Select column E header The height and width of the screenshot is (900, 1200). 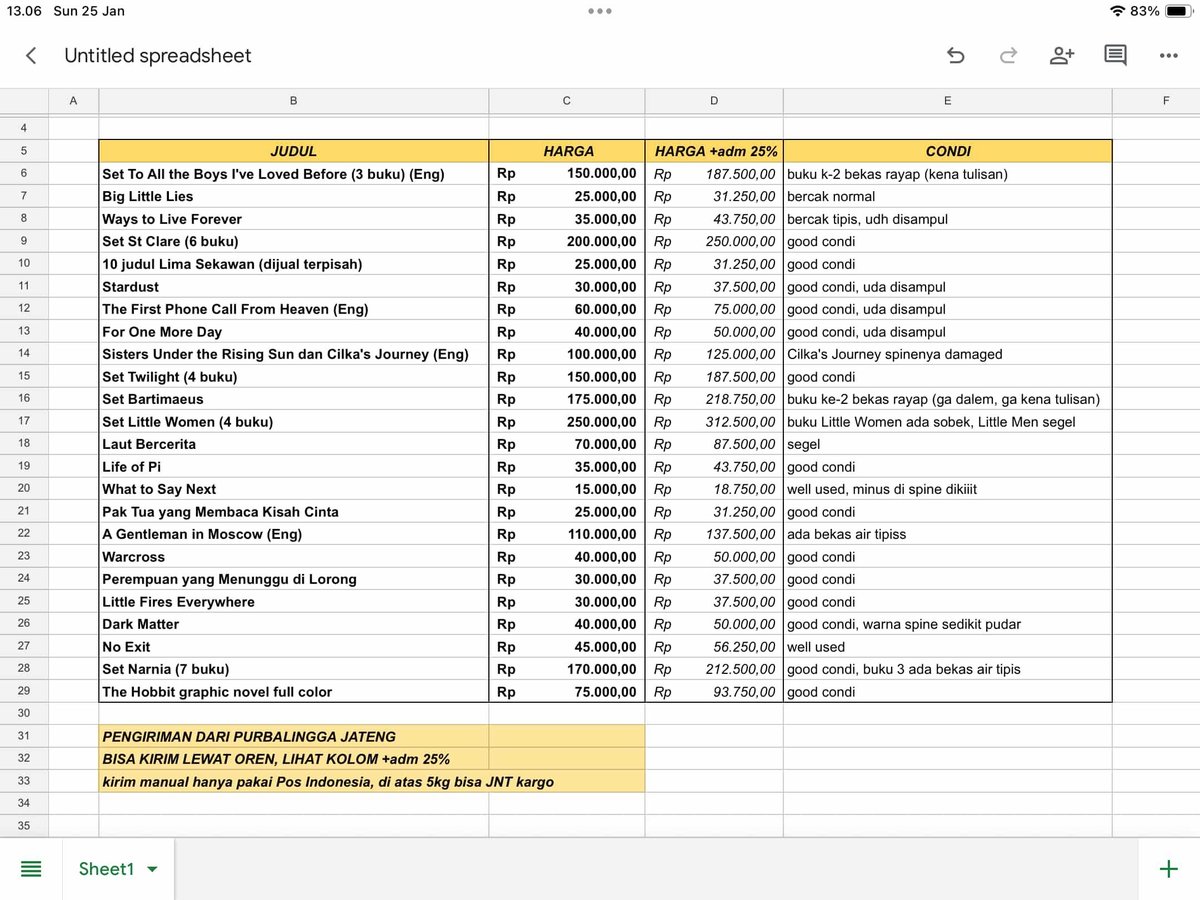[x=947, y=101]
